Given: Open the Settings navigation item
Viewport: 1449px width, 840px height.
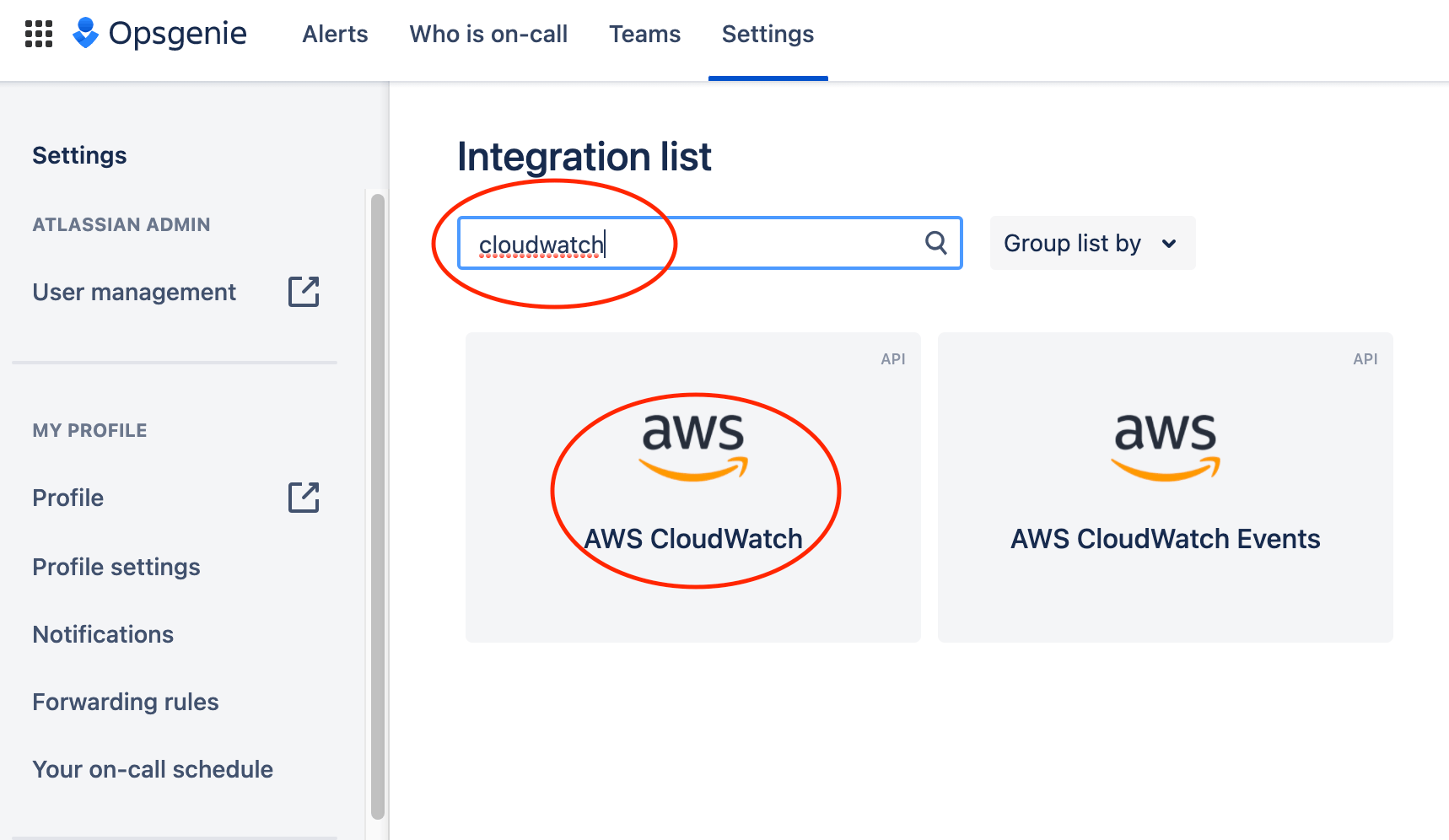Looking at the screenshot, I should tap(767, 35).
